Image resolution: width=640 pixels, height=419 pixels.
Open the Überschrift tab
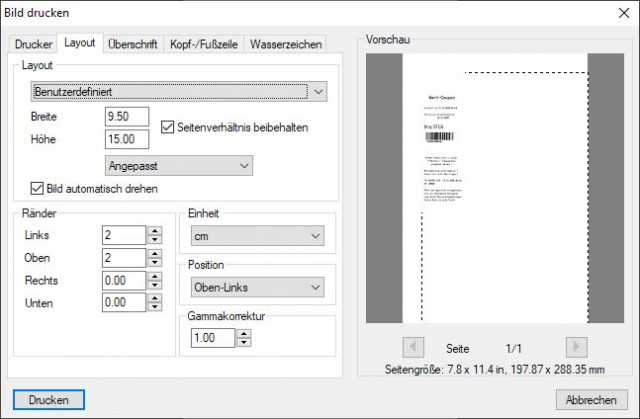(133, 44)
